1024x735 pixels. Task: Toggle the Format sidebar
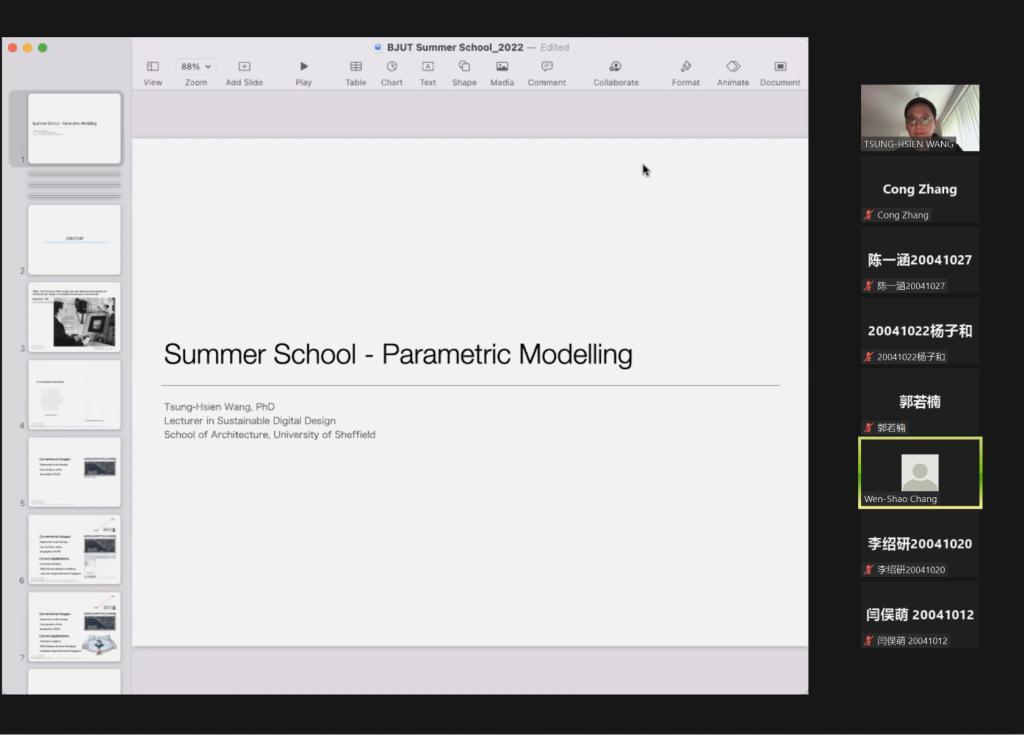(686, 67)
